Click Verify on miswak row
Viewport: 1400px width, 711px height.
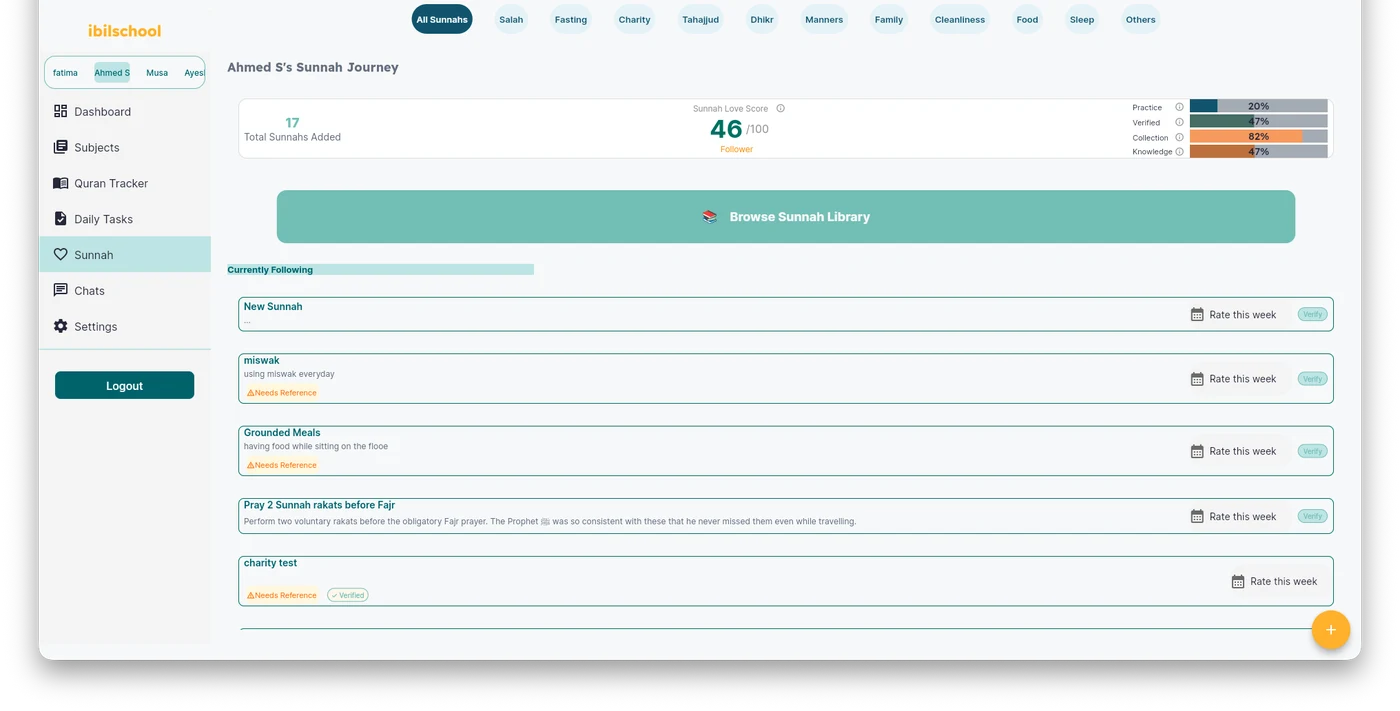[x=1313, y=379]
